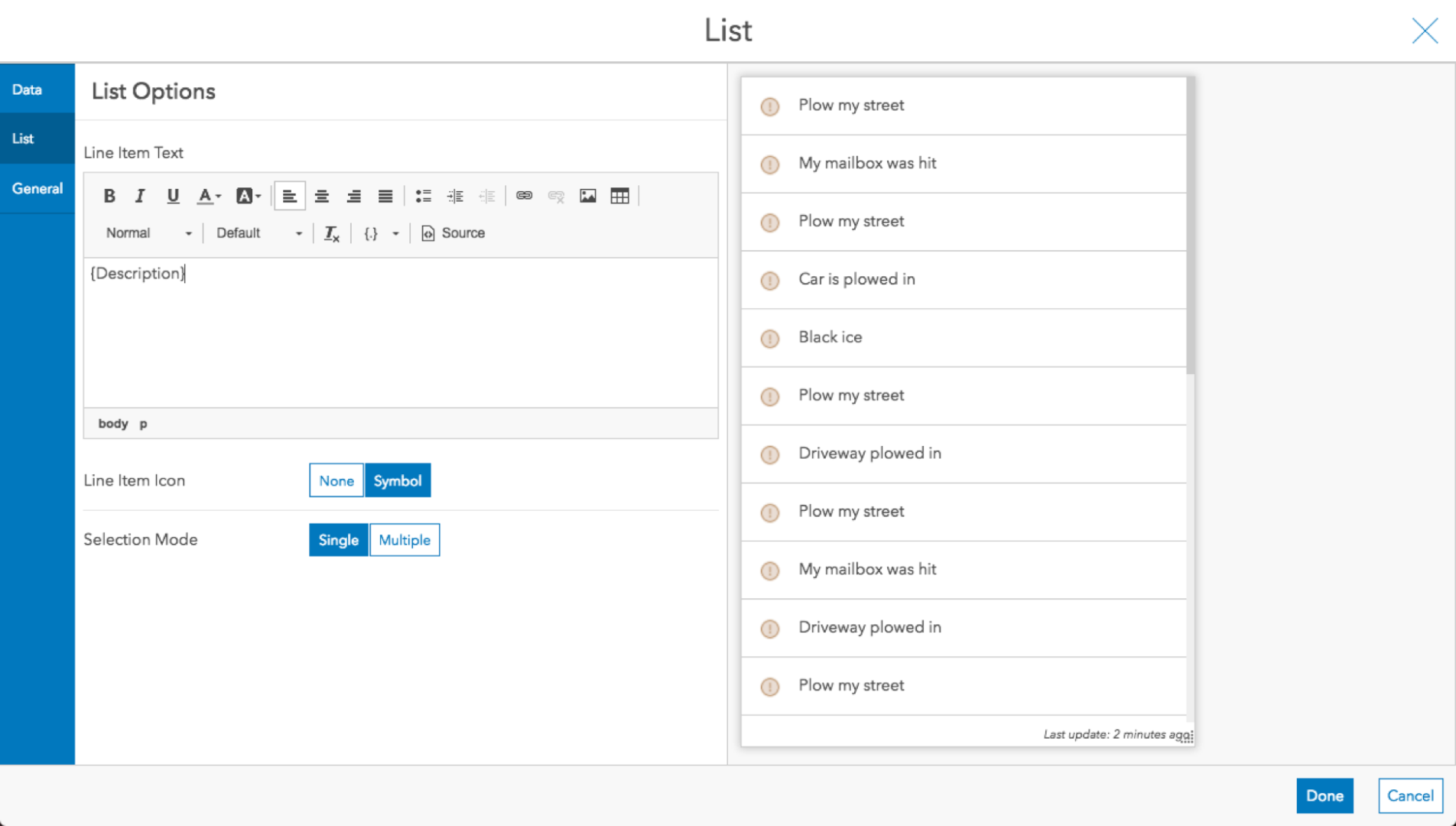The image size is (1456, 826).
Task: Open the insert field curly braces dropdown
Action: [x=381, y=233]
